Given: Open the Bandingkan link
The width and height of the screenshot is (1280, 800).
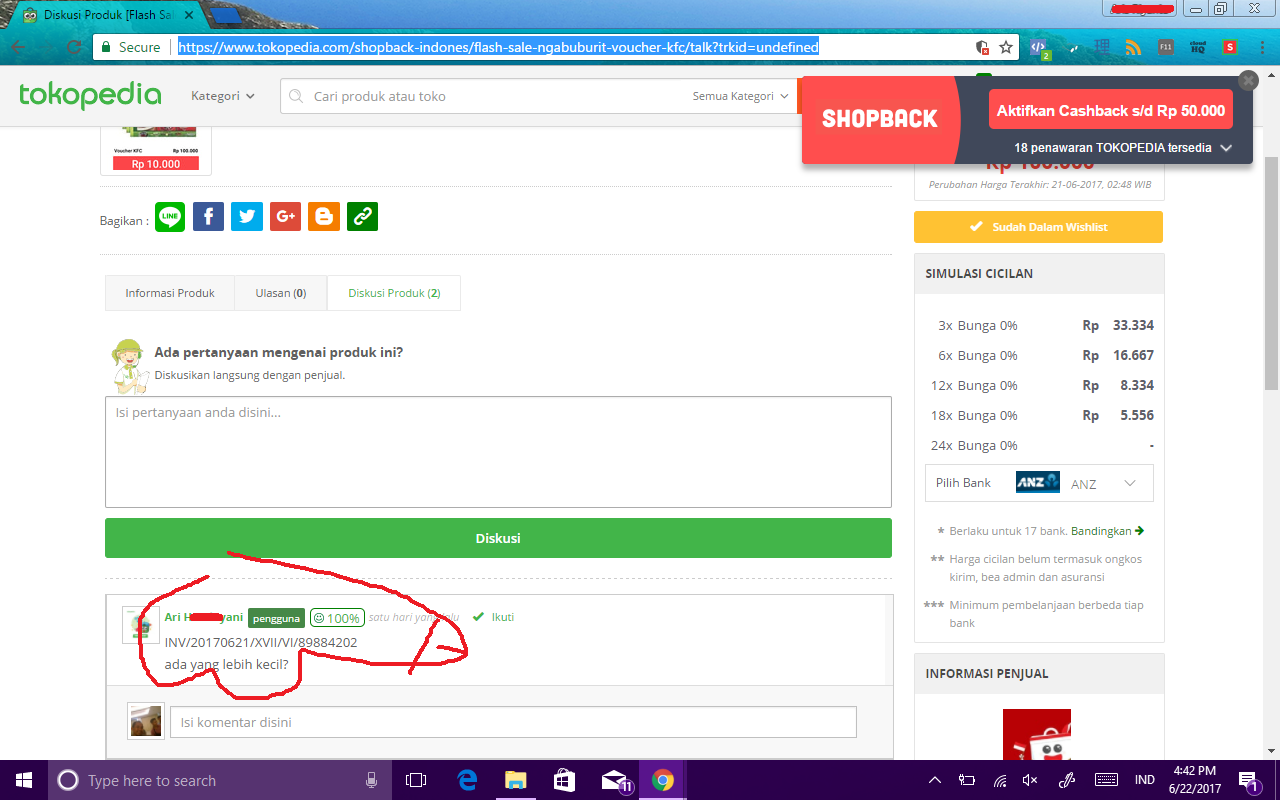Looking at the screenshot, I should point(1107,531).
